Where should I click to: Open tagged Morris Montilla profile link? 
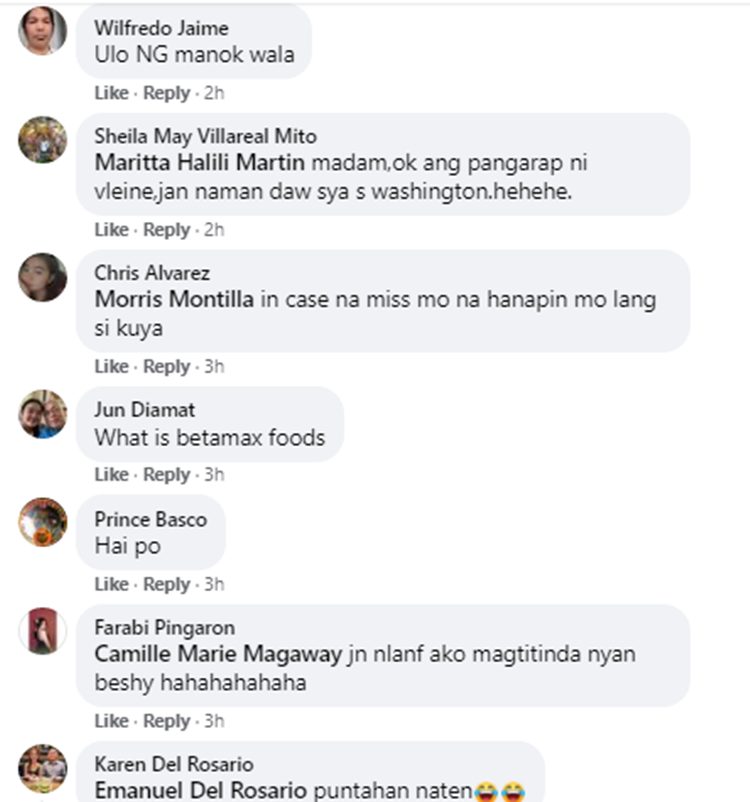click(174, 299)
